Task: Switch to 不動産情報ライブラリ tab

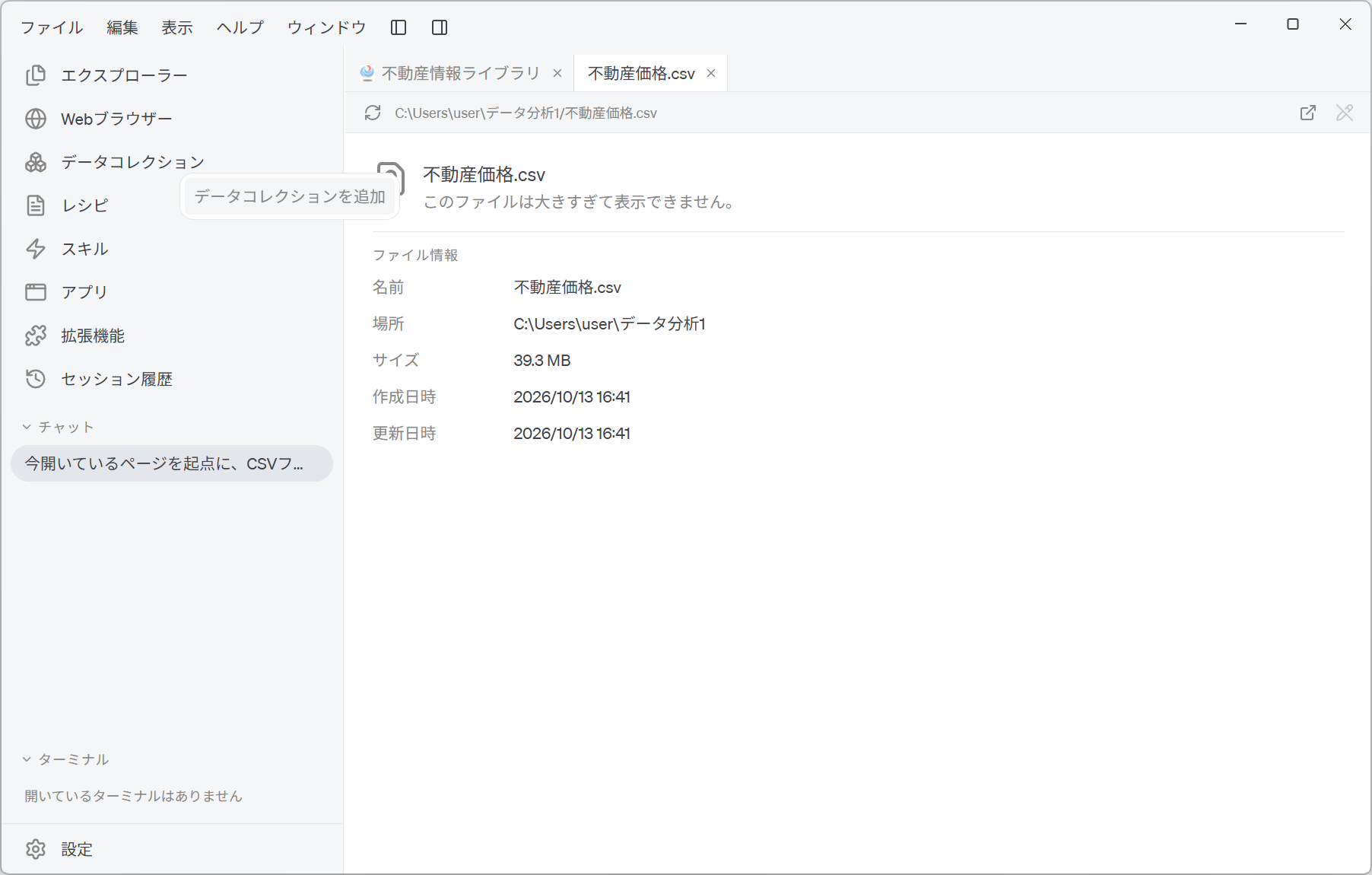Action: [459, 73]
